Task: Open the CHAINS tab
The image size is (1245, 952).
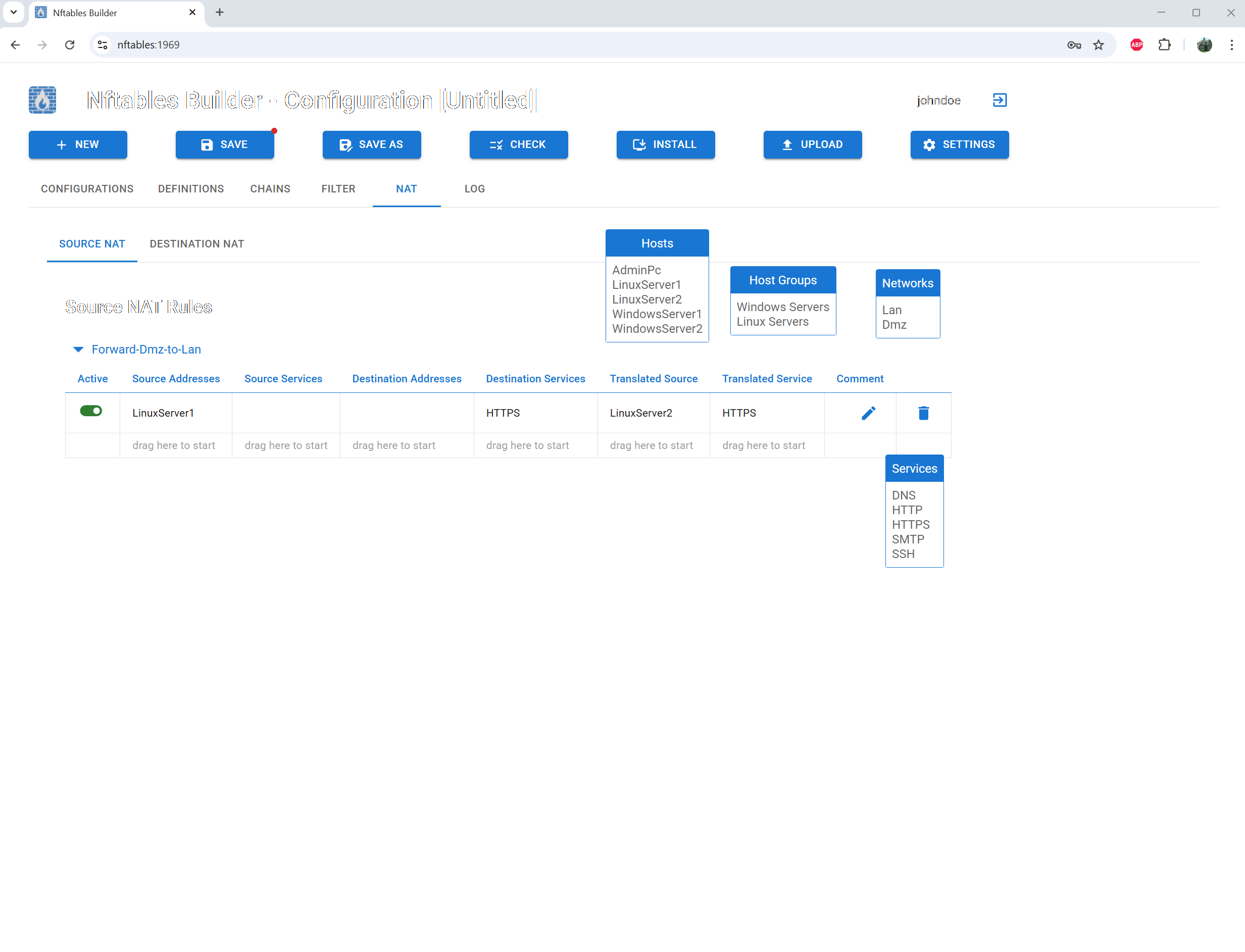Action: [x=270, y=189]
